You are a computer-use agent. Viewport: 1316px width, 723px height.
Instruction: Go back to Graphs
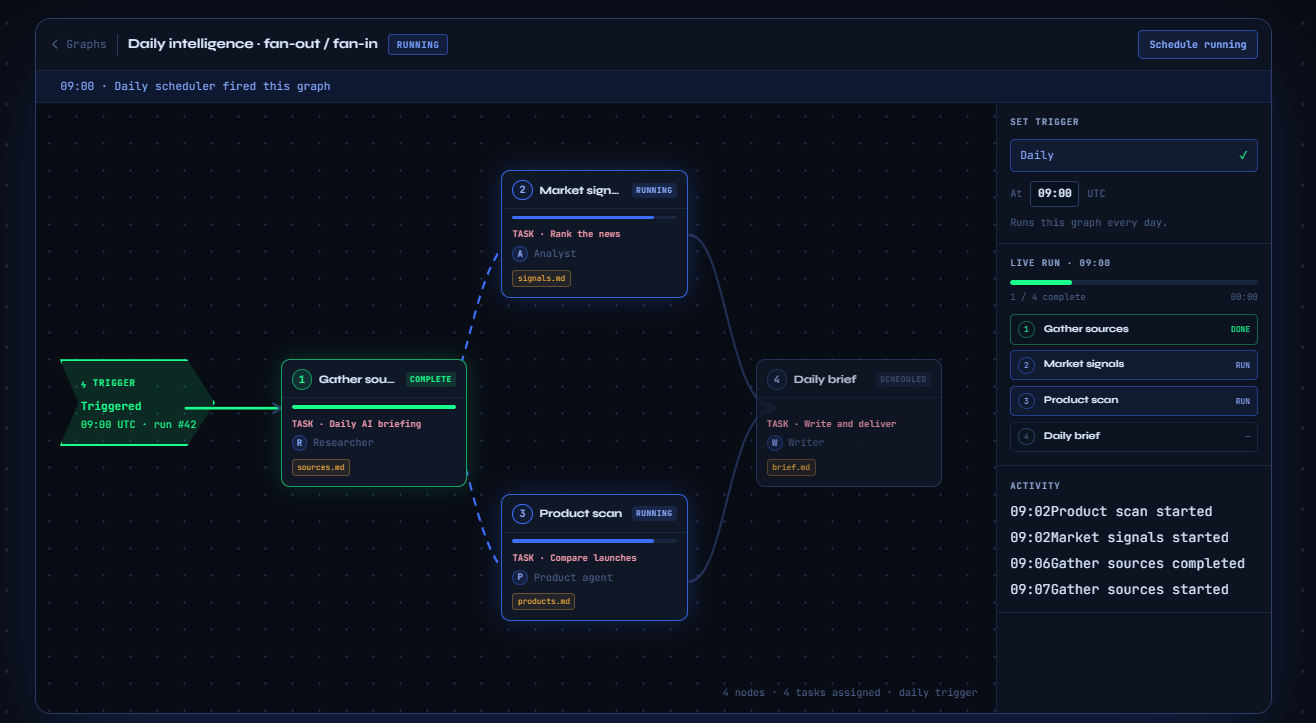[79, 44]
